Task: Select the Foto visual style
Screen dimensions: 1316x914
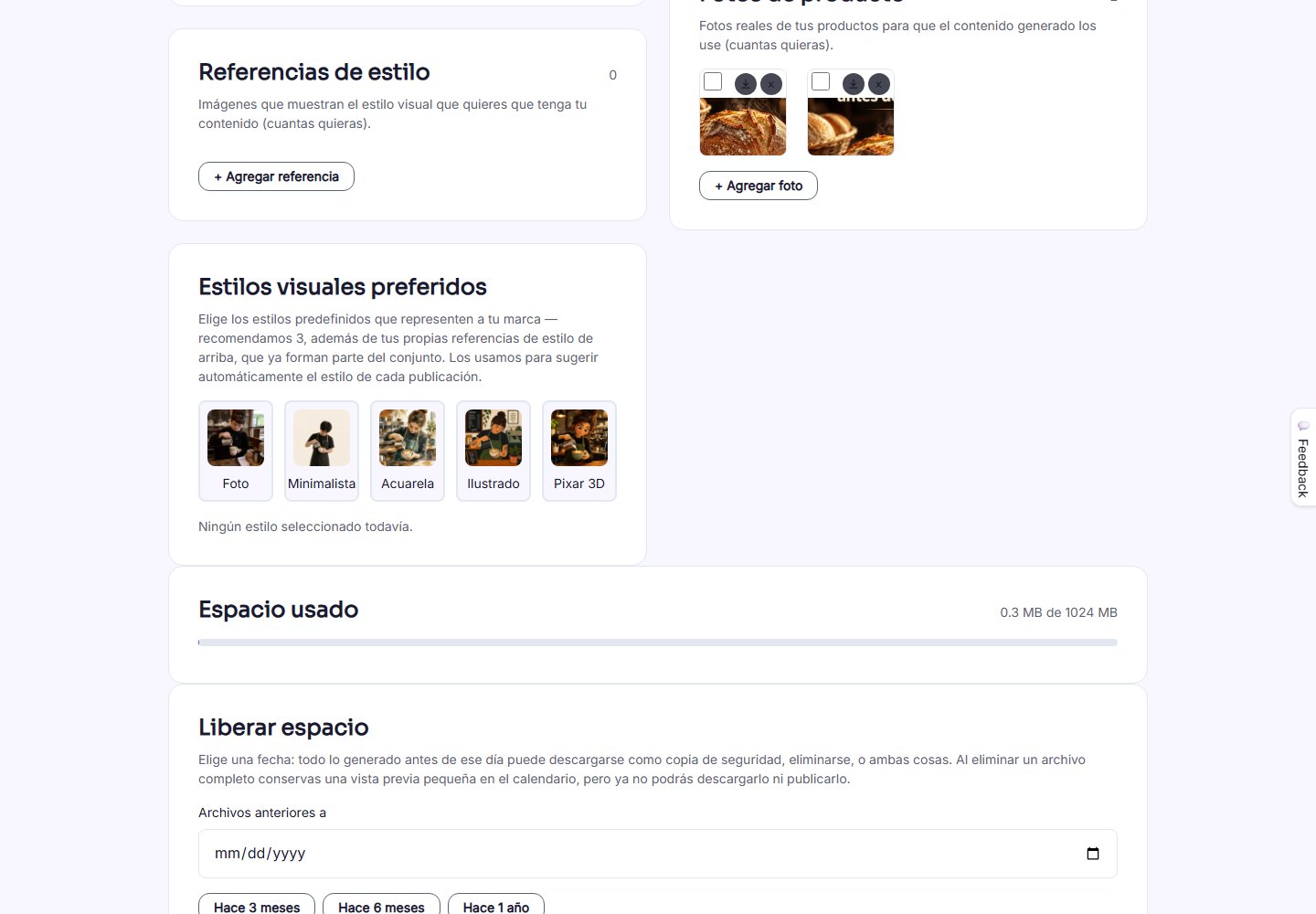Action: 236,452
